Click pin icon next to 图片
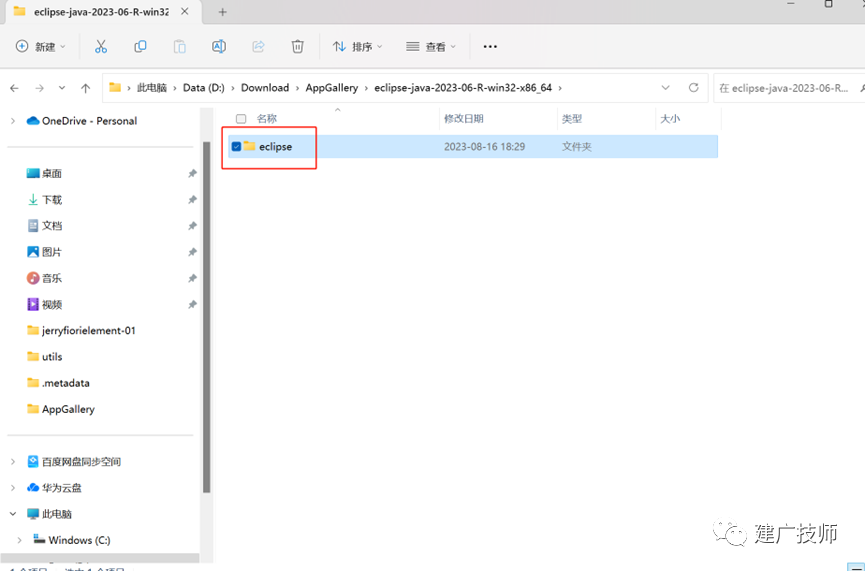The width and height of the screenshot is (865, 571). pos(192,252)
